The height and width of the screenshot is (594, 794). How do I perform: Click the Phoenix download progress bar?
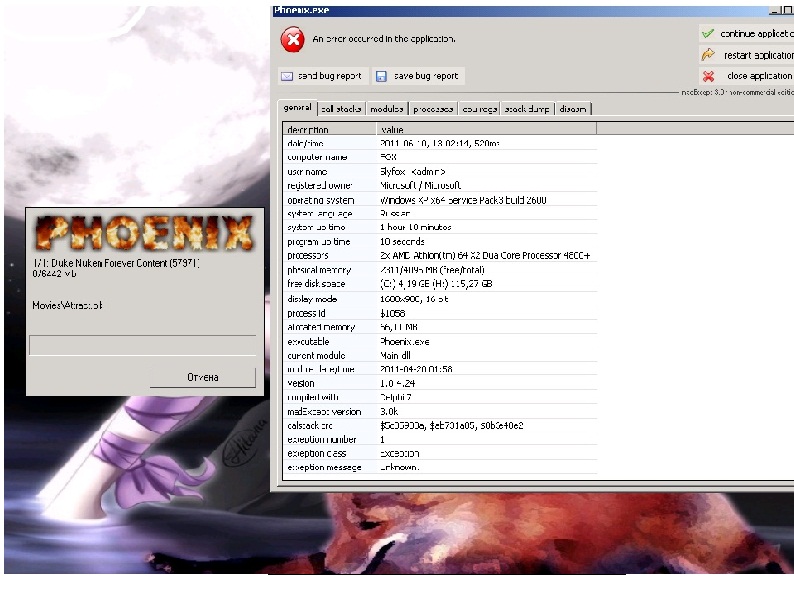(142, 345)
